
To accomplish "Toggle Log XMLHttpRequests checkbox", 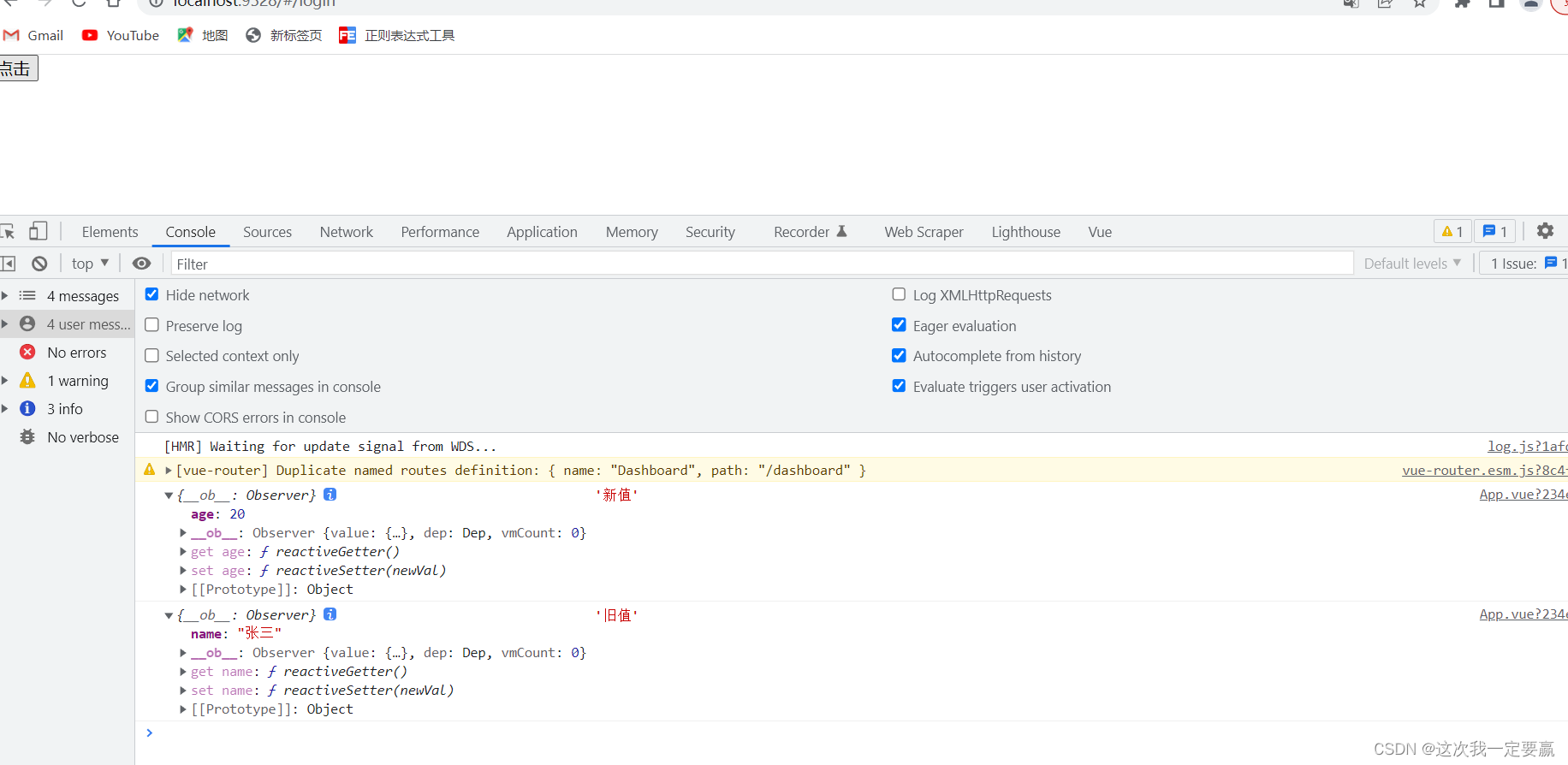I will pyautogui.click(x=899, y=294).
